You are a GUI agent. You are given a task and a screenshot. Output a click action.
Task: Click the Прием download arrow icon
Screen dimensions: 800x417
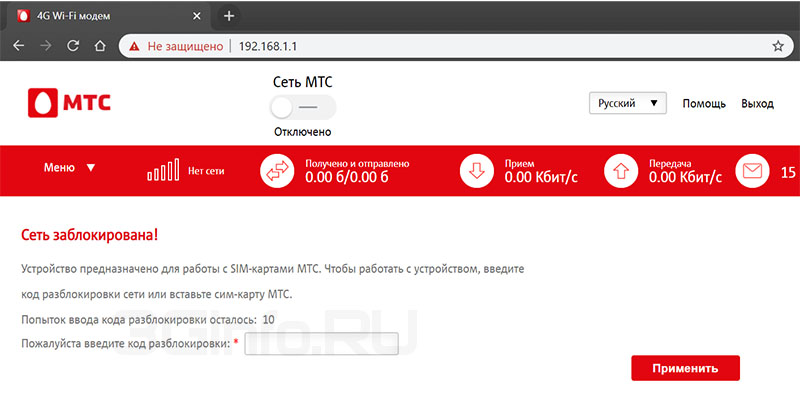(x=477, y=171)
